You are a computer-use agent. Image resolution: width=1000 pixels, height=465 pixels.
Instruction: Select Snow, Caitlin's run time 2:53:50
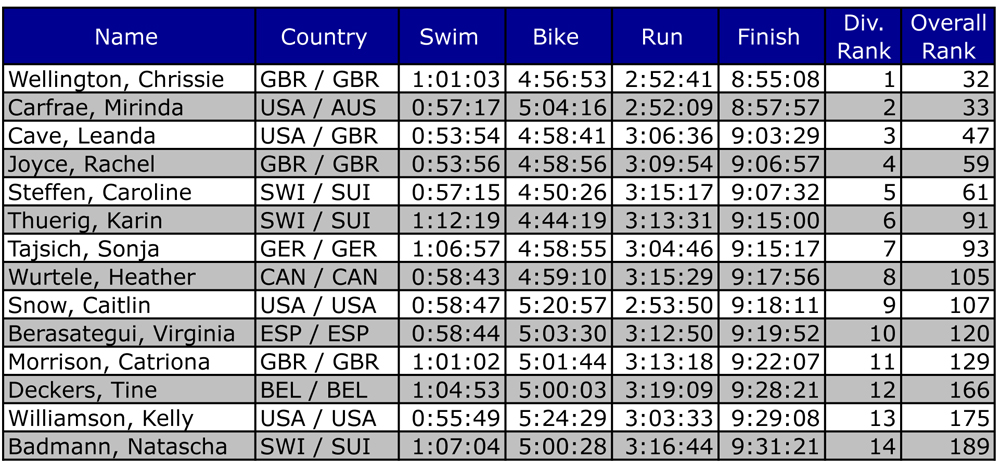coord(665,304)
